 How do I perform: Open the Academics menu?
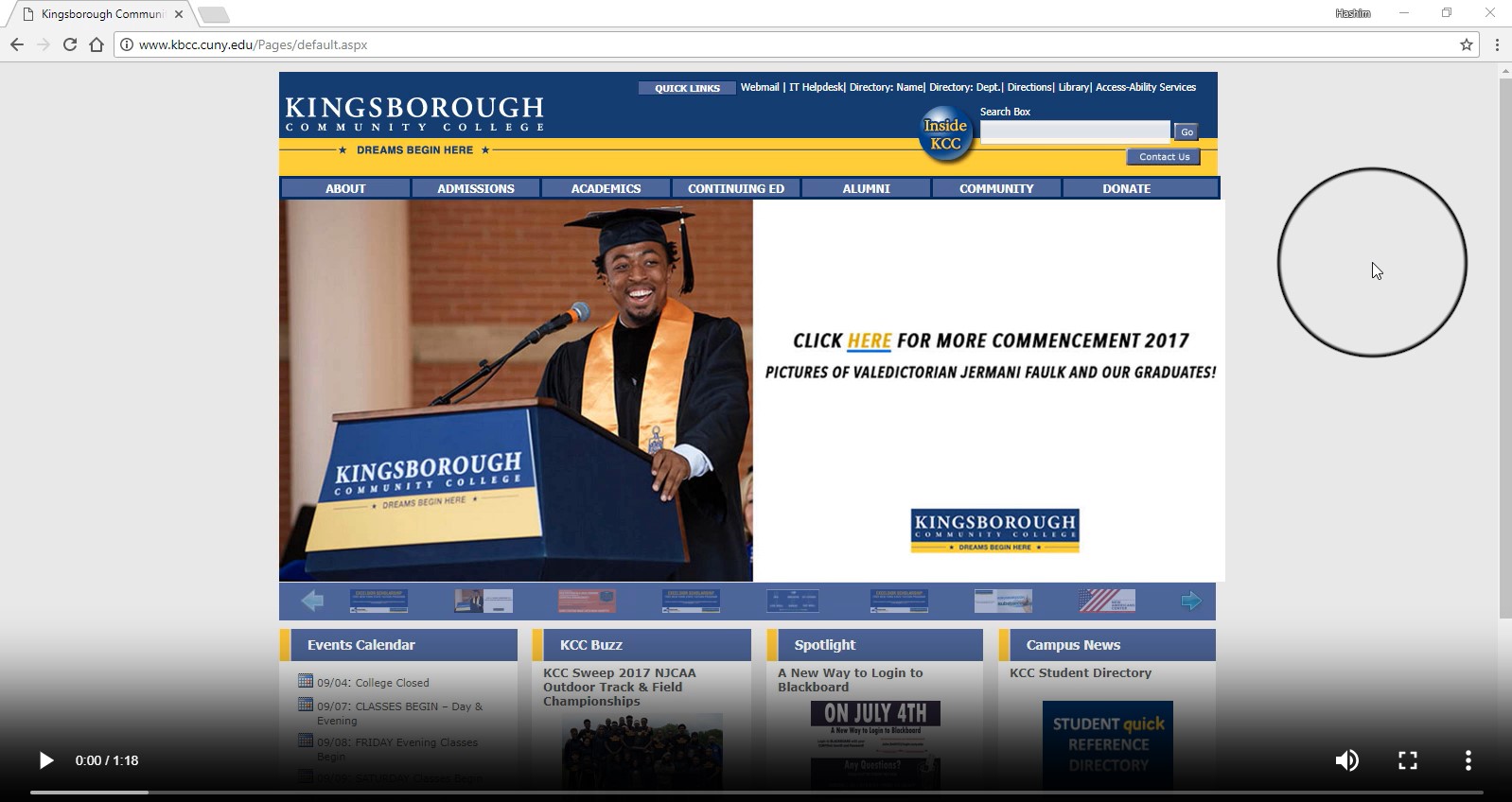[x=606, y=188]
